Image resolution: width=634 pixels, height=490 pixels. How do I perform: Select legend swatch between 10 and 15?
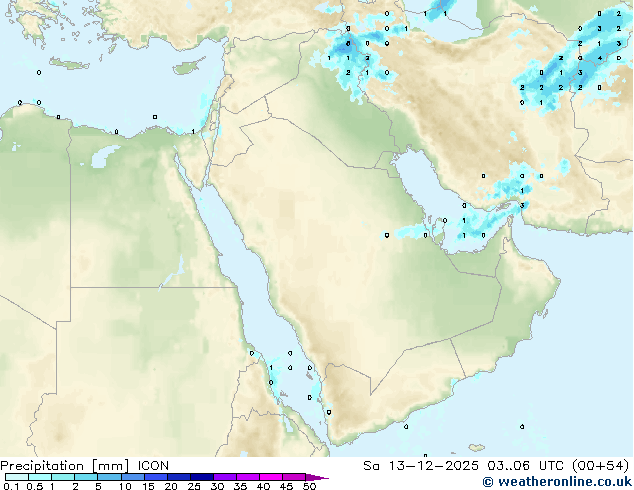tap(132, 477)
